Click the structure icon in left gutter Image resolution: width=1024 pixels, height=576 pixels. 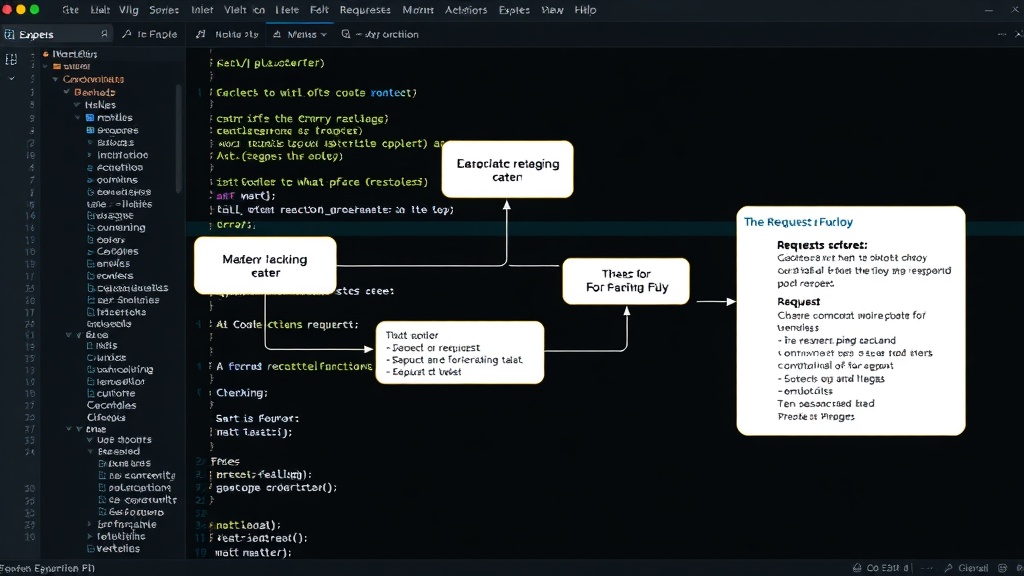11,59
